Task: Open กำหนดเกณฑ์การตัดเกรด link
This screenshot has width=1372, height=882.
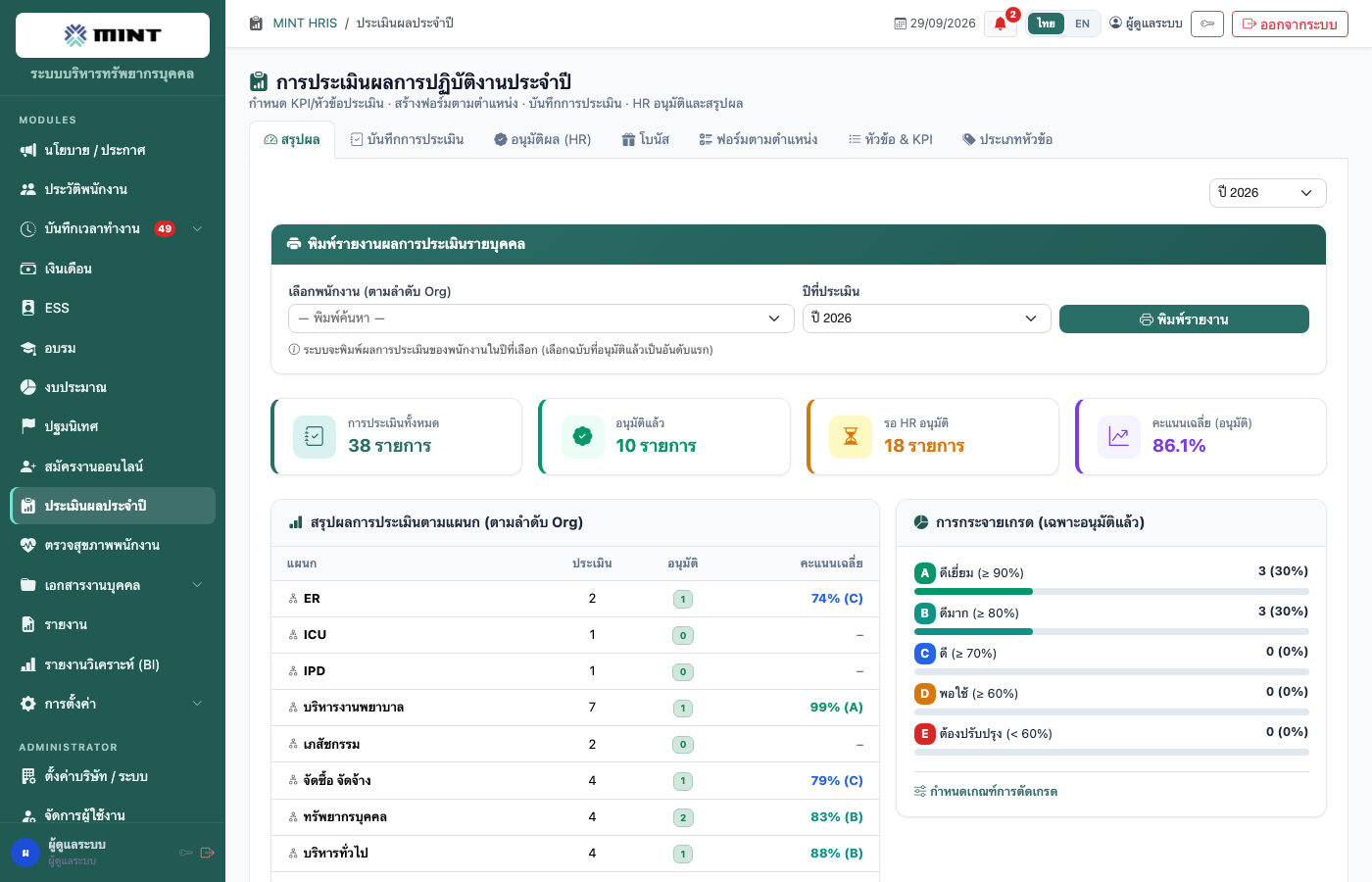Action: [x=986, y=792]
